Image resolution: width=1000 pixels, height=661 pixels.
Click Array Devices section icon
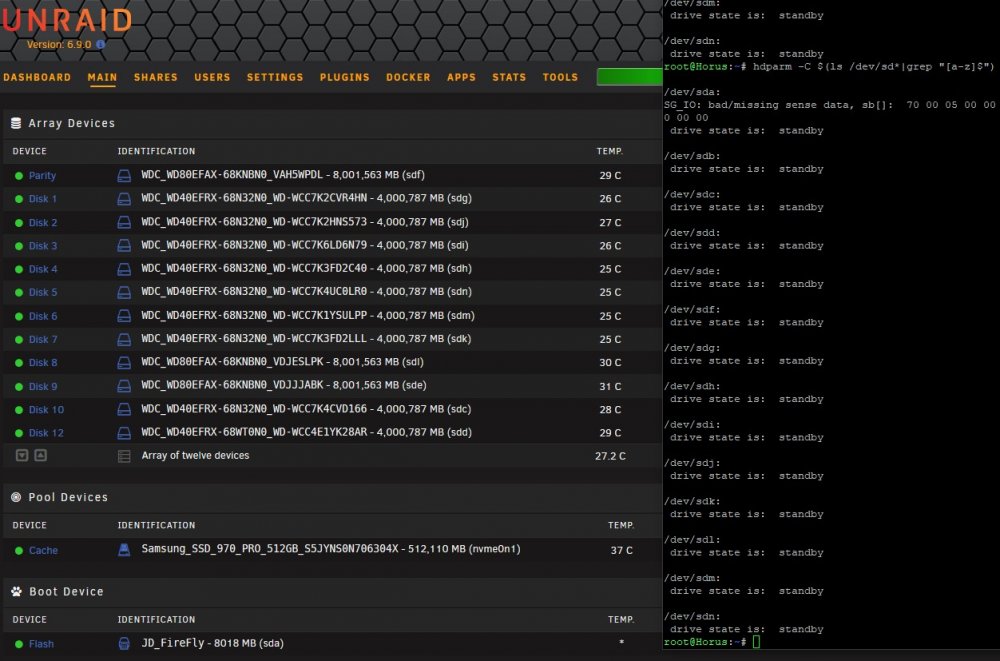[16, 123]
